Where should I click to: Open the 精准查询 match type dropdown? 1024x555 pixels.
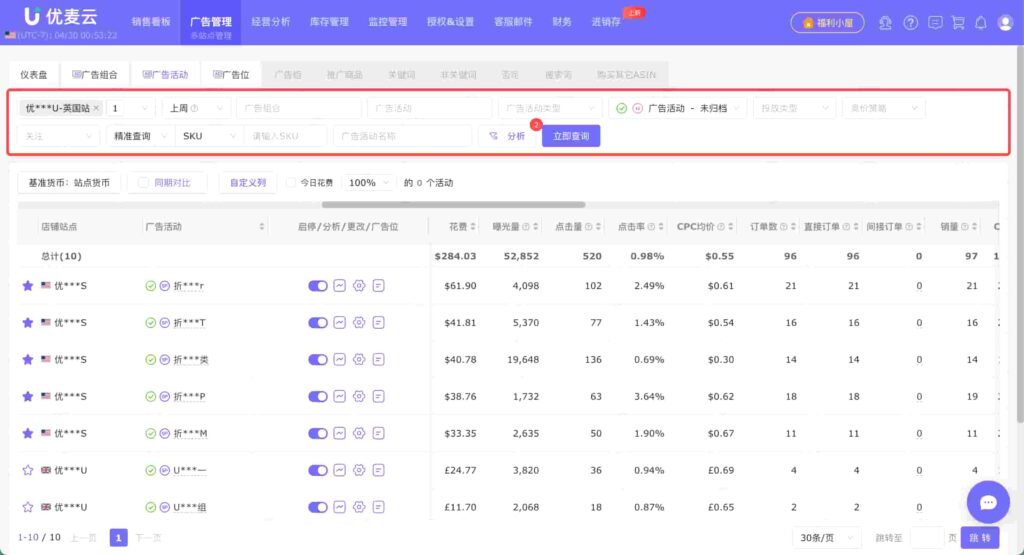tap(140, 136)
